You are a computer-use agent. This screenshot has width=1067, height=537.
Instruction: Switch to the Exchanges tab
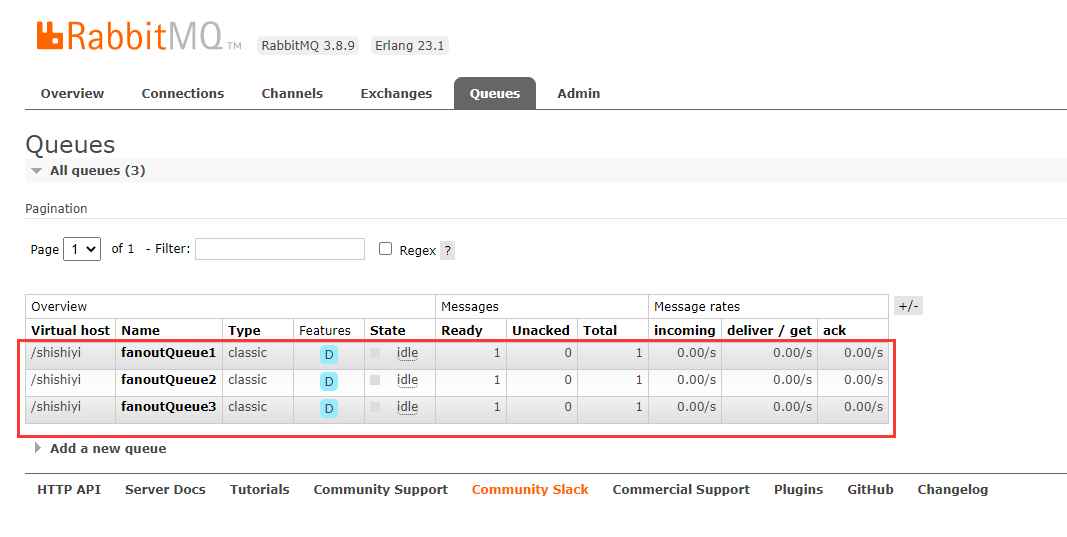point(396,93)
